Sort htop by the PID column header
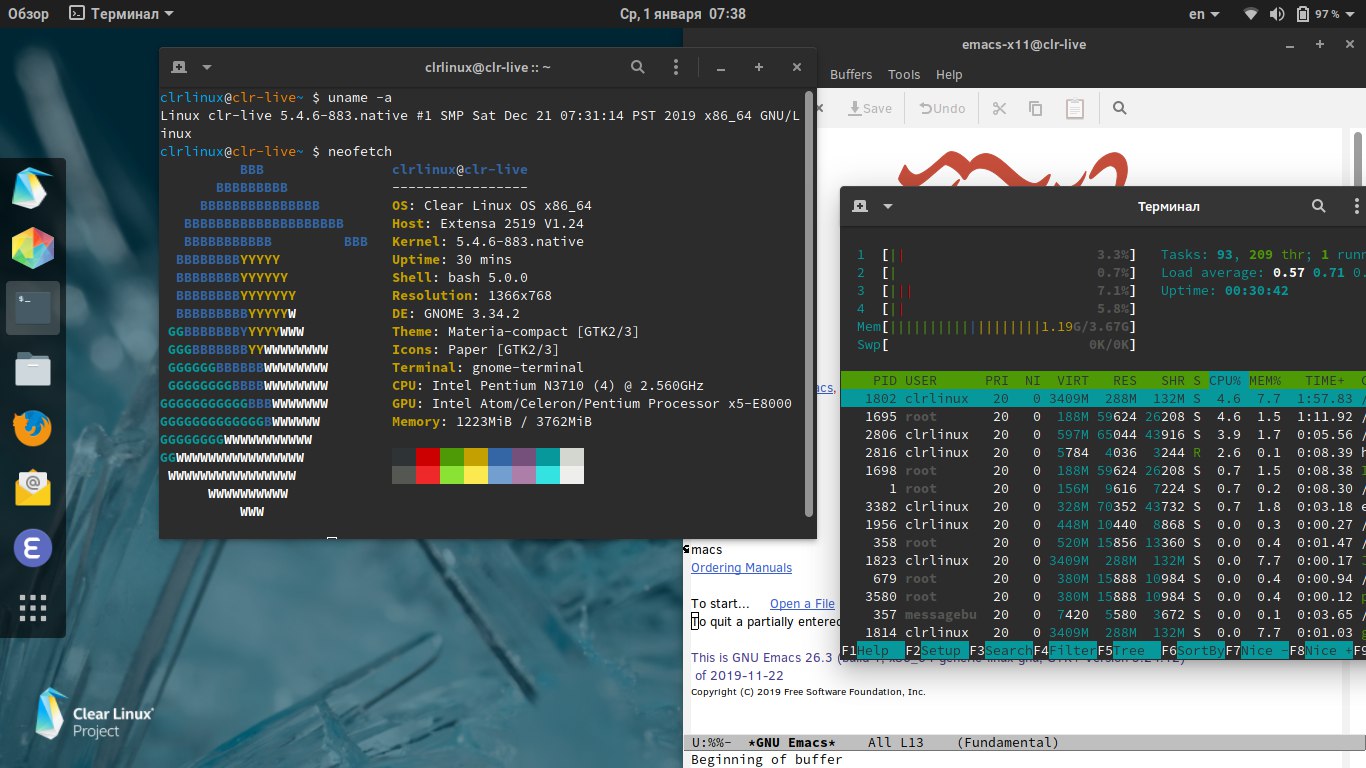The image size is (1366, 768). [x=885, y=381]
